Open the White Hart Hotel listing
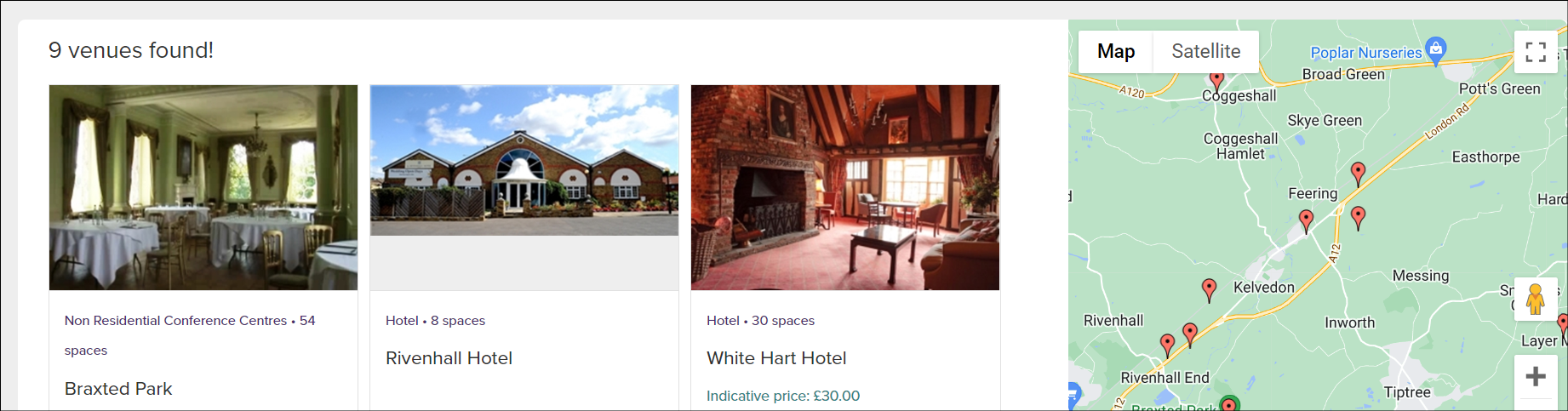This screenshot has height=411, width=1568. pyautogui.click(x=776, y=358)
